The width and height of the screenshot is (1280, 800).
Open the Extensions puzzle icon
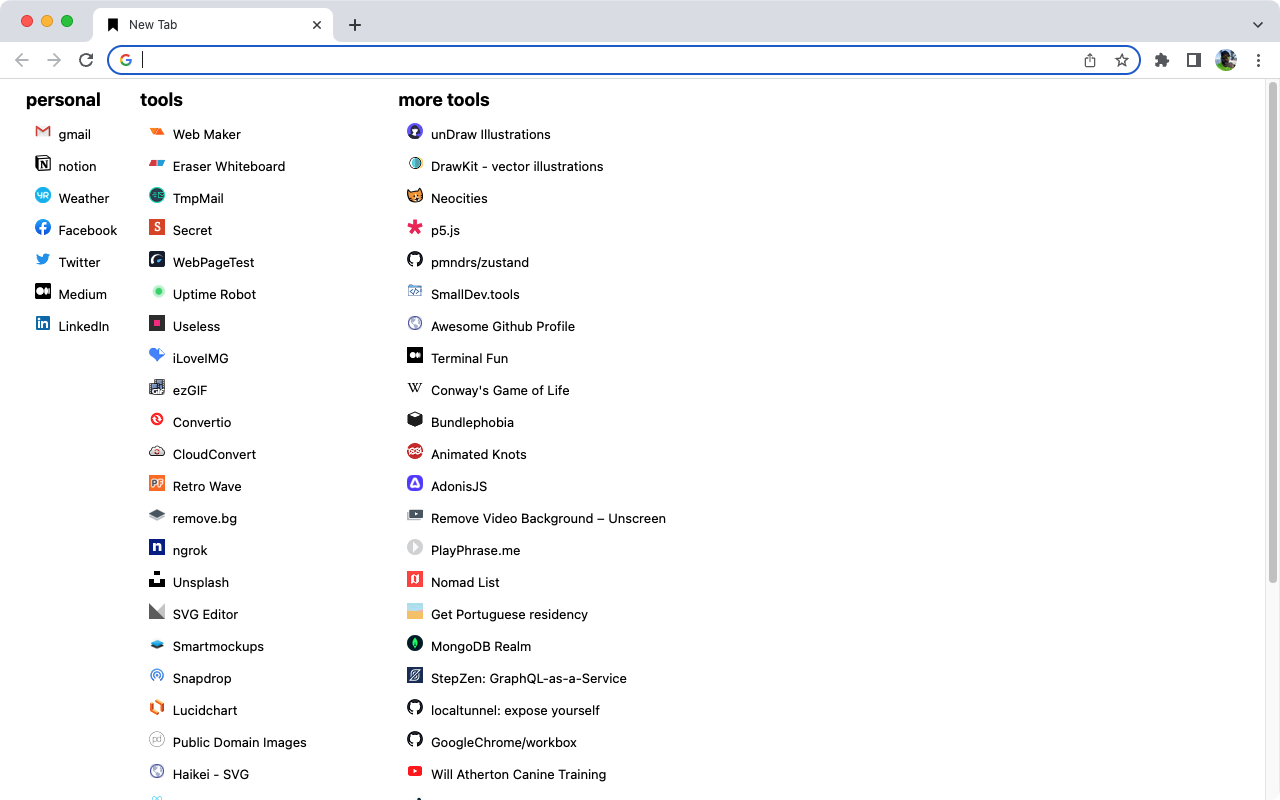tap(1162, 60)
